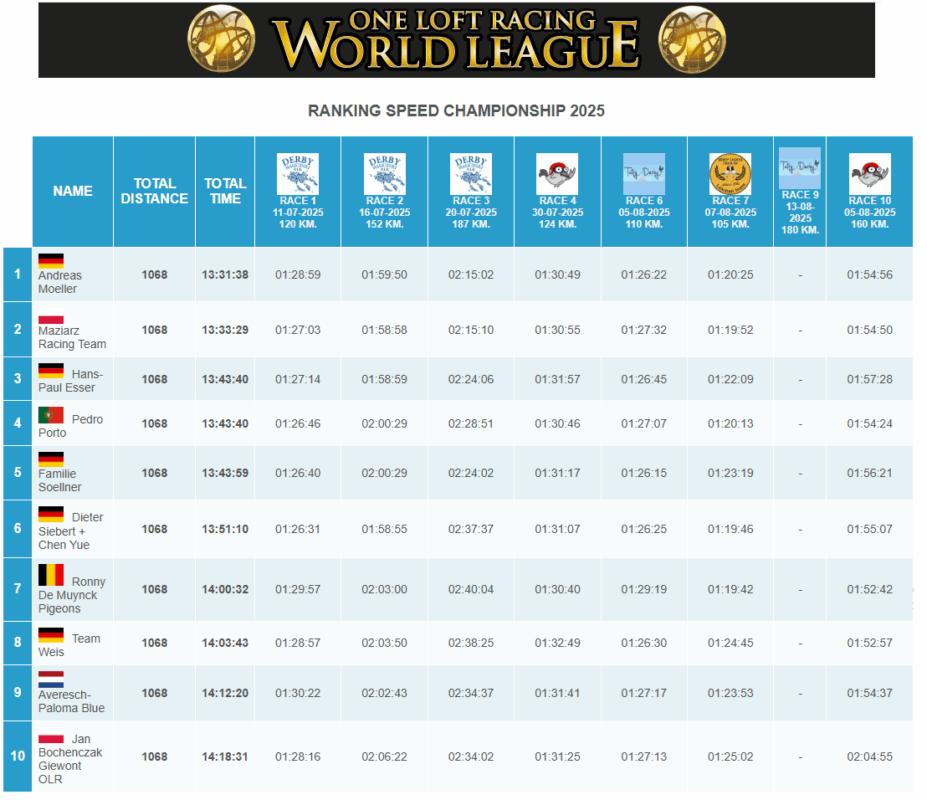927x800 pixels.
Task: Select Hans-Paul Esser's Race 3 time 02:24:06
Action: 471,379
